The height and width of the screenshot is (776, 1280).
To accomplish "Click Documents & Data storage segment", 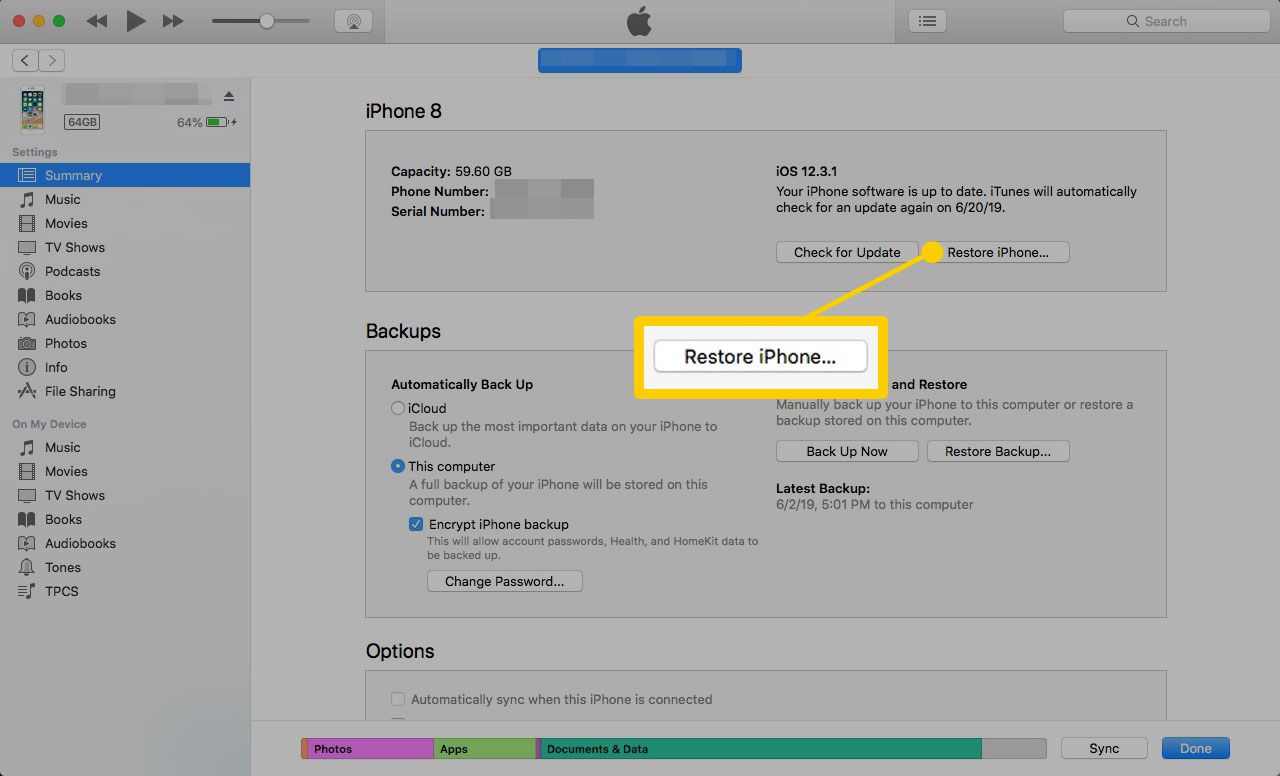I will 761,748.
